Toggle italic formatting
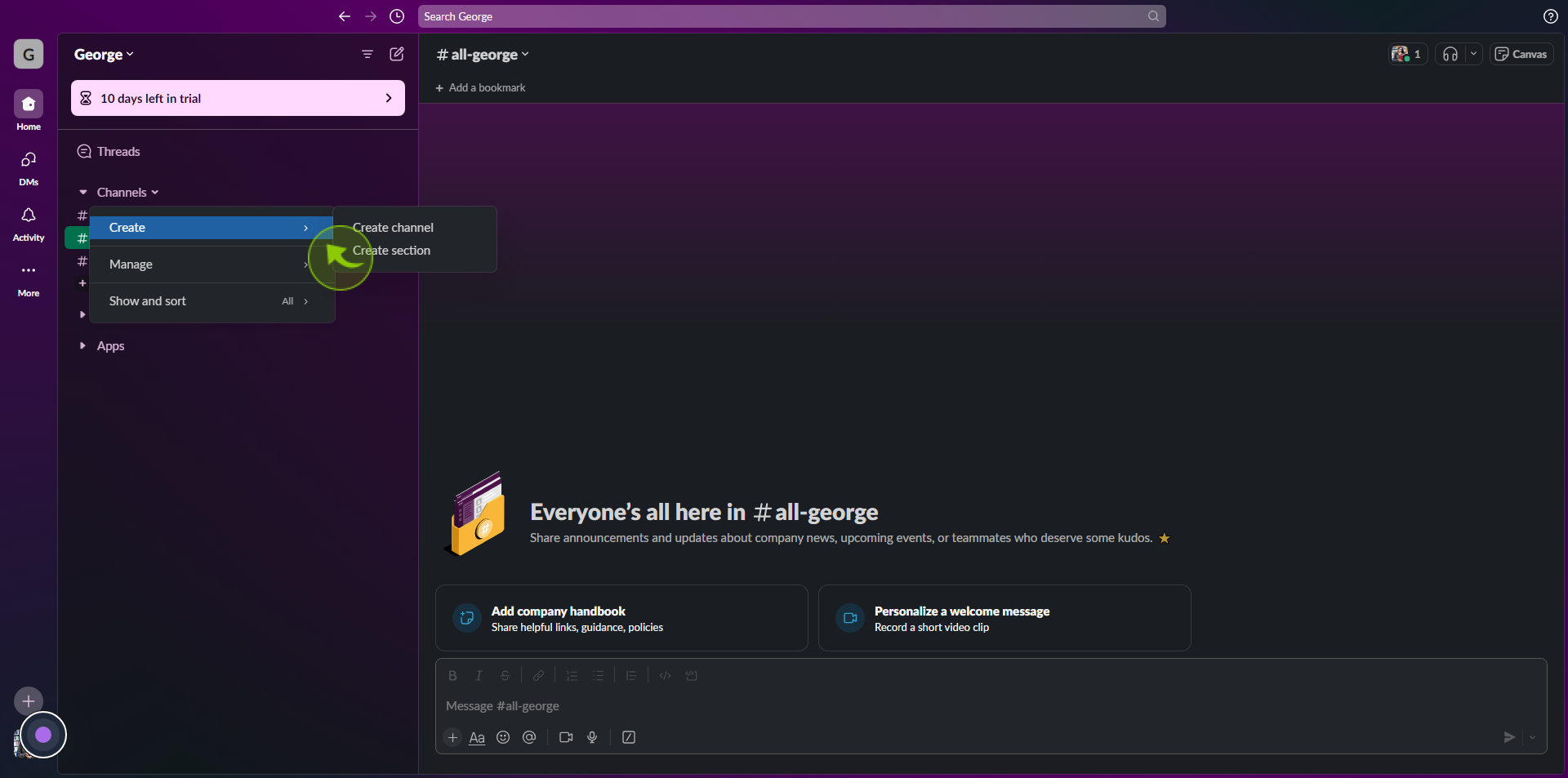Viewport: 1568px width, 778px height. 479,676
